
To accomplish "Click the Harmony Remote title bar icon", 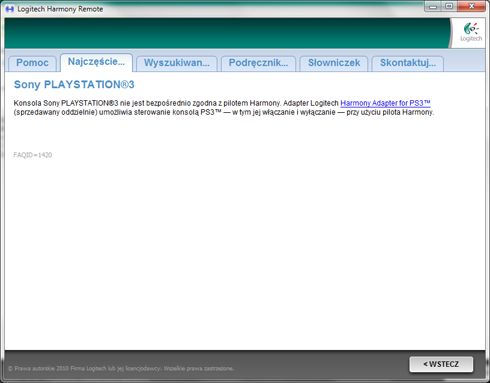I will coord(10,9).
